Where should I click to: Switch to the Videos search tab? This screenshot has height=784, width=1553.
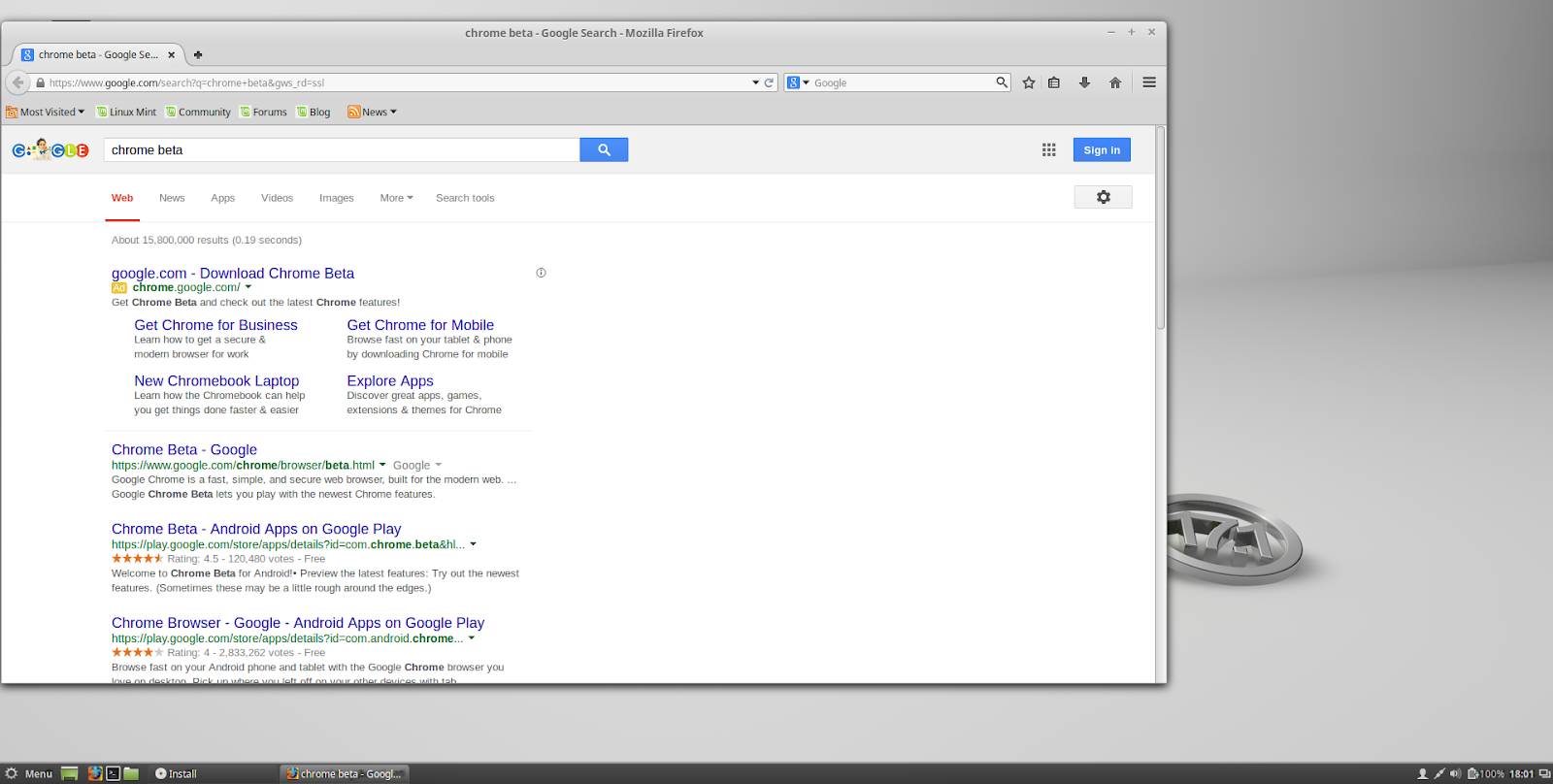pos(277,198)
